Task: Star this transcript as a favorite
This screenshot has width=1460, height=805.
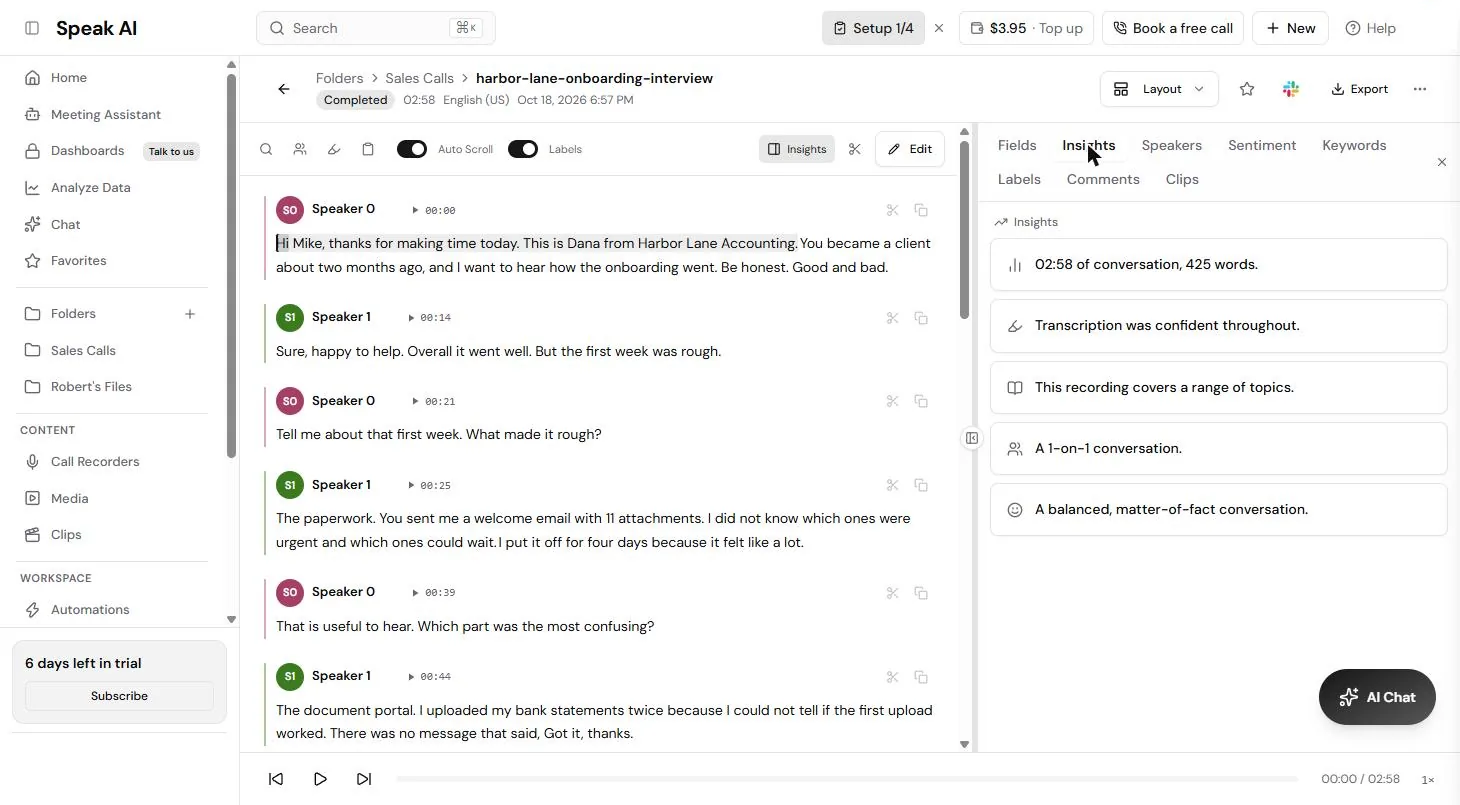Action: pyautogui.click(x=1247, y=89)
